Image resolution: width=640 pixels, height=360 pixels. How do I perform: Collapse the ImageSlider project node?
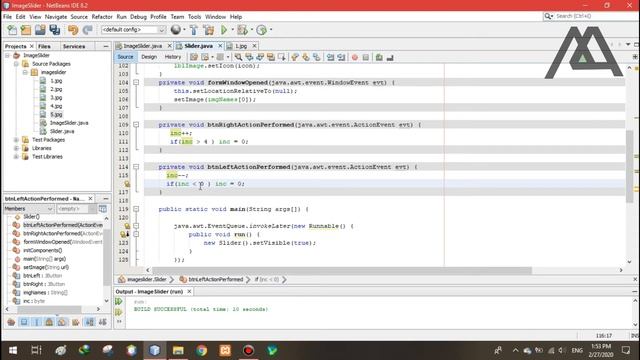[7, 56]
